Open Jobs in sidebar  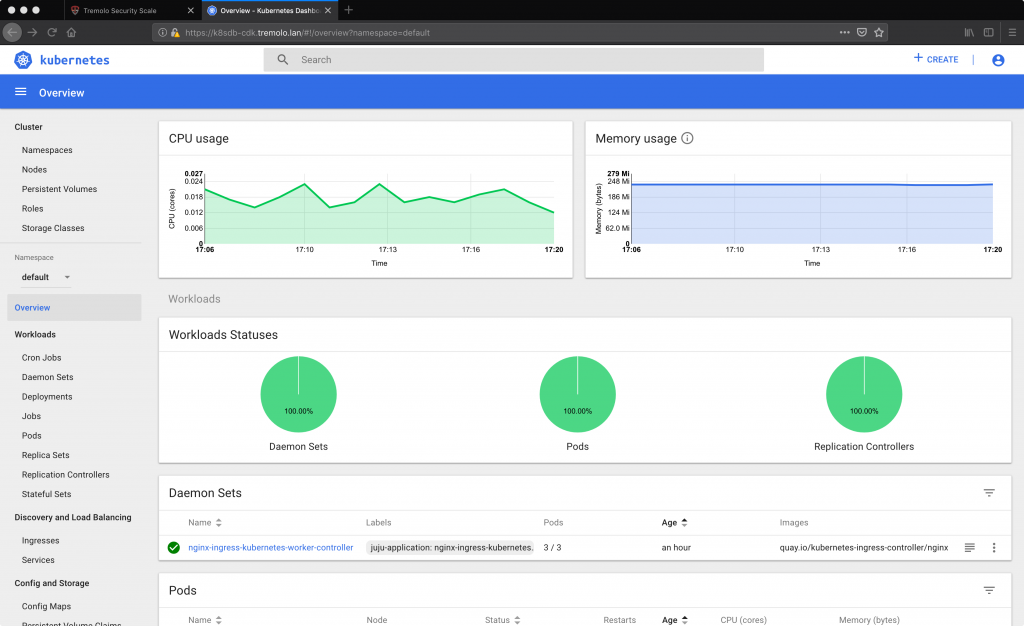click(31, 416)
